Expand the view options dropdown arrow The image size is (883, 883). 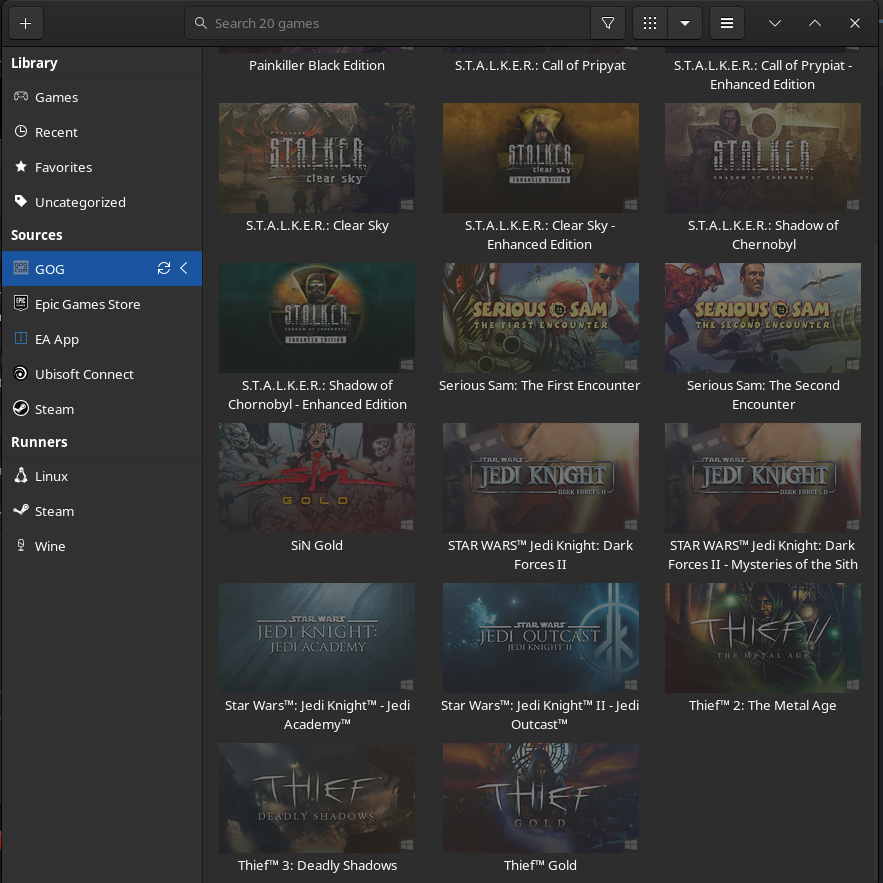point(685,23)
